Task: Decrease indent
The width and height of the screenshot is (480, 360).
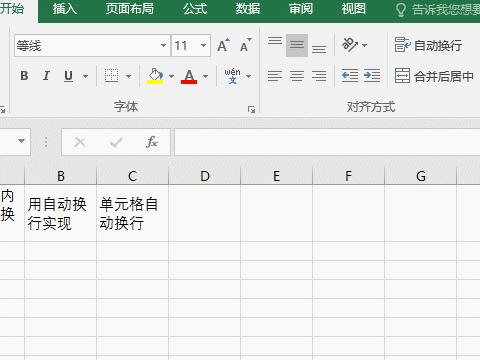Action: [x=350, y=76]
